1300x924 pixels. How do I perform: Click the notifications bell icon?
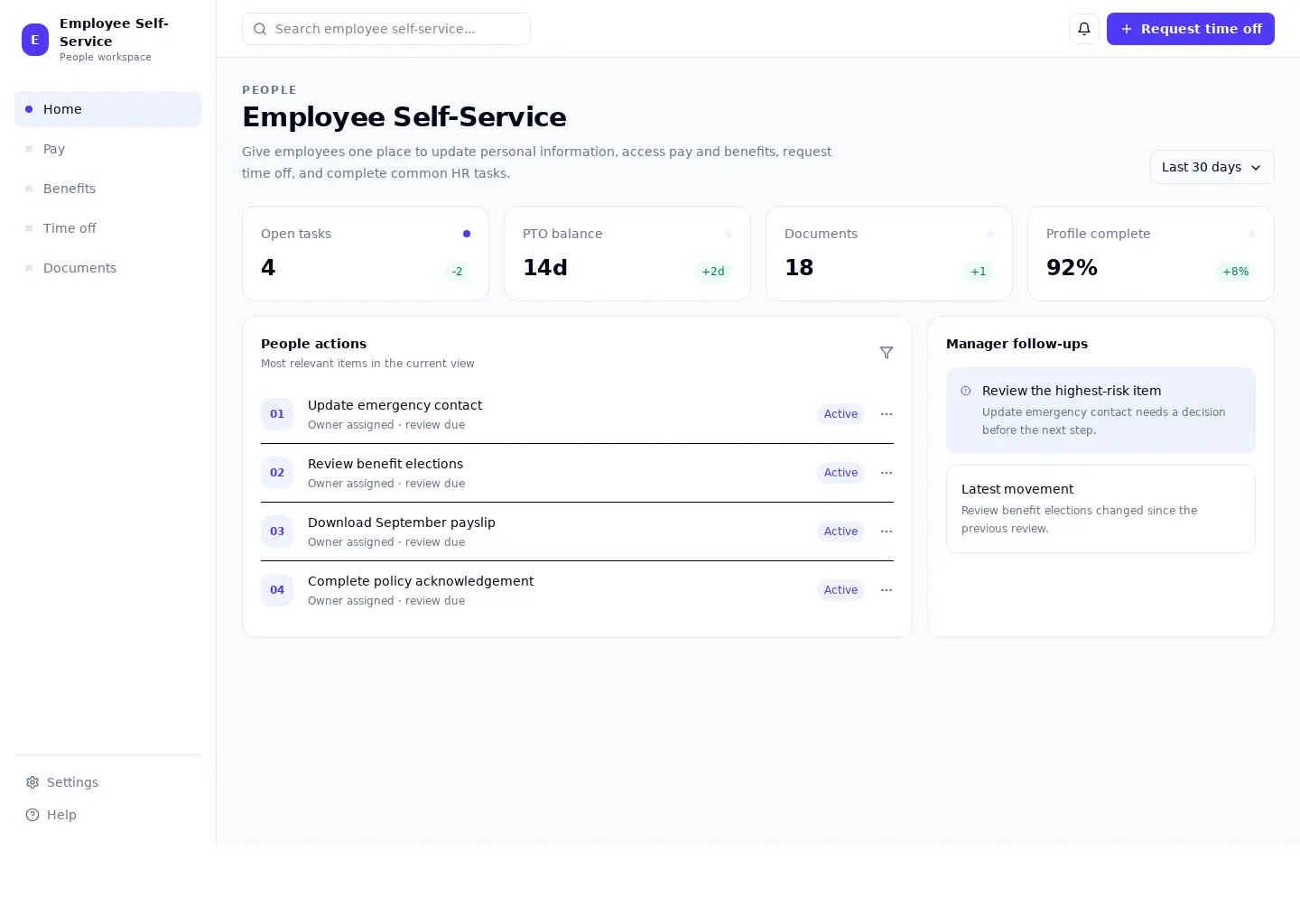click(x=1084, y=29)
